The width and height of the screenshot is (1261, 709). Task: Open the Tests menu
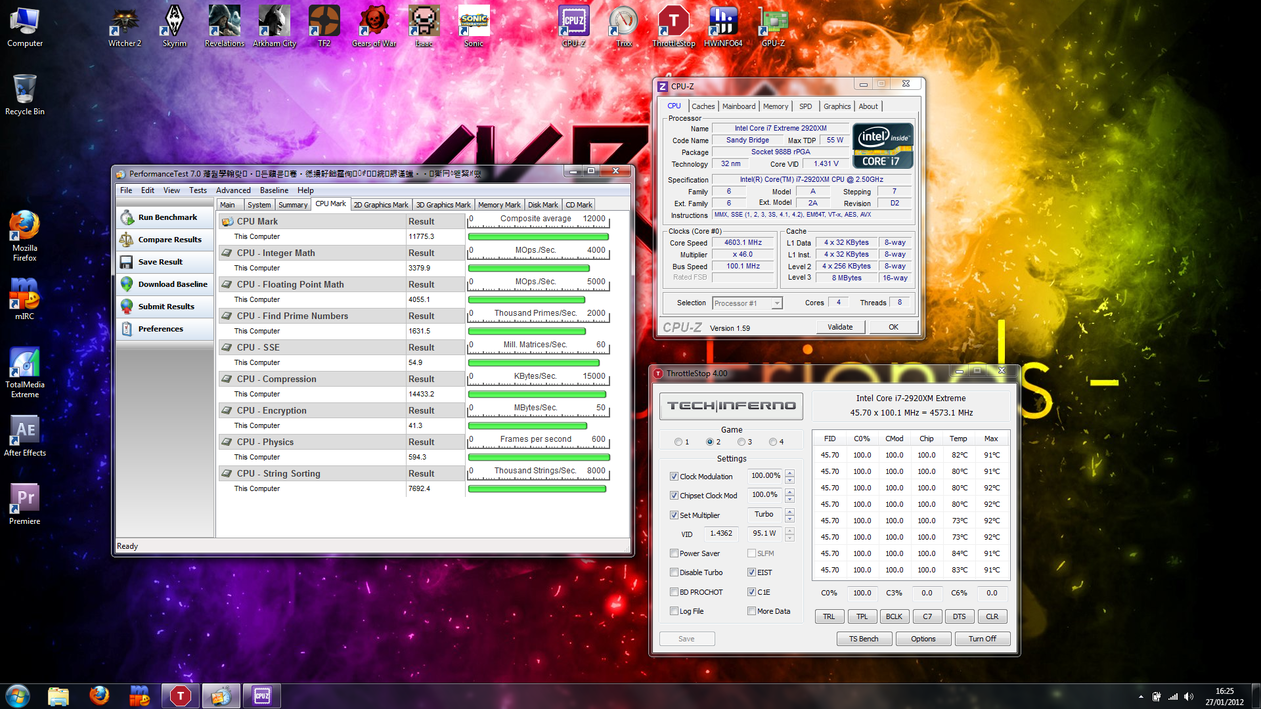(x=198, y=190)
